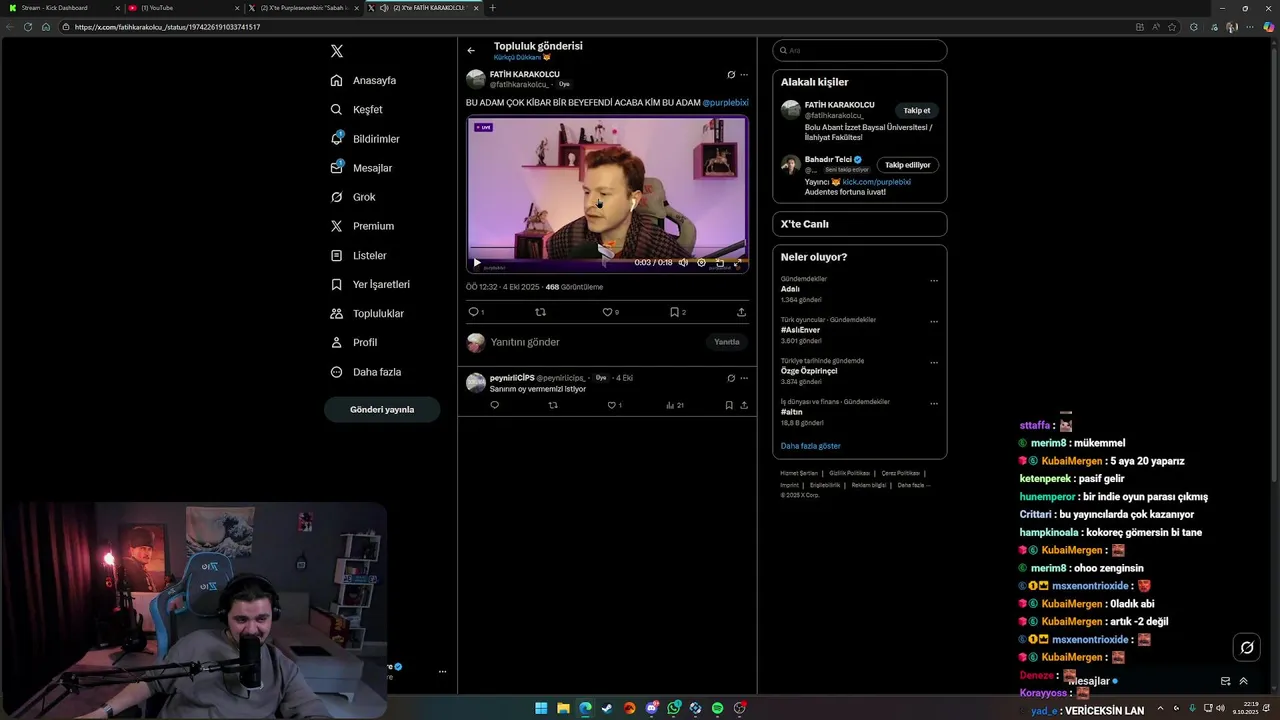Open Yer İşaretleri bookmarks
This screenshot has width=1280, height=720.
[x=370, y=284]
